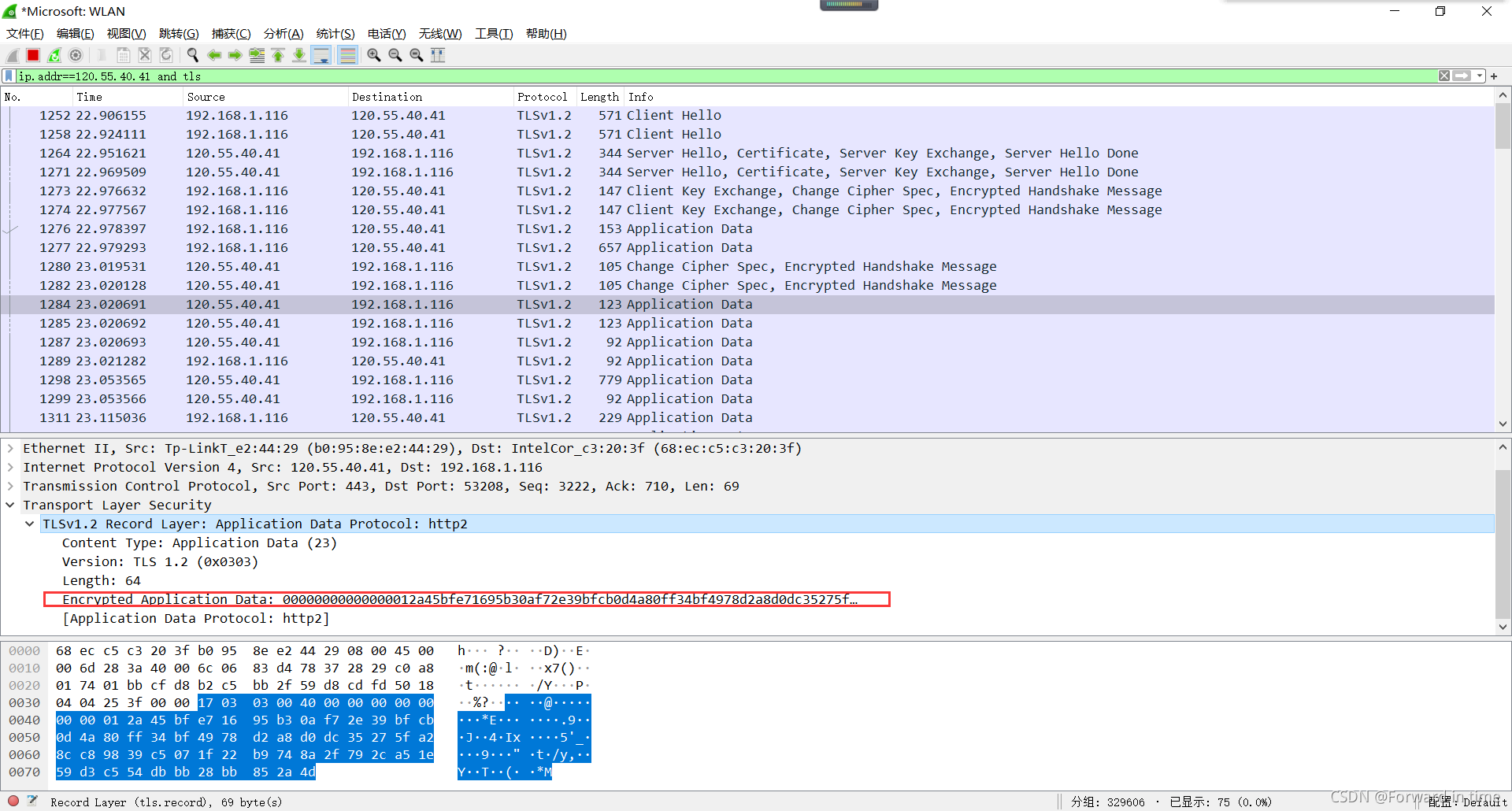This screenshot has width=1512, height=811.
Task: Sort by Info column header
Action: pos(1058,97)
